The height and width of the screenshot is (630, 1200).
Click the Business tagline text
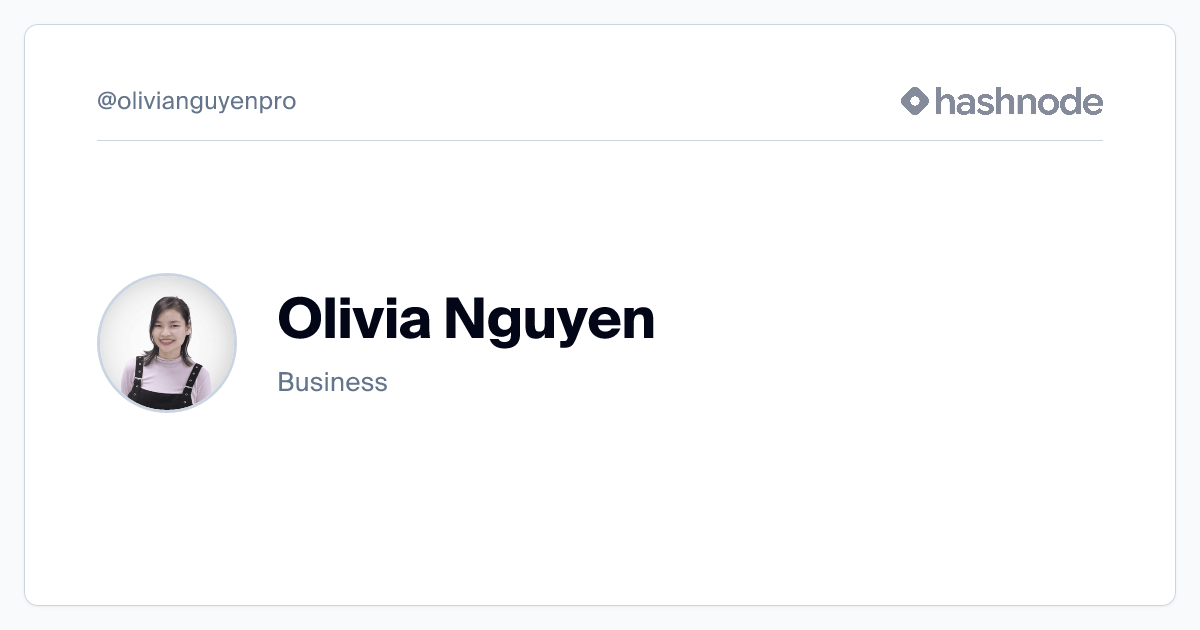point(332,382)
